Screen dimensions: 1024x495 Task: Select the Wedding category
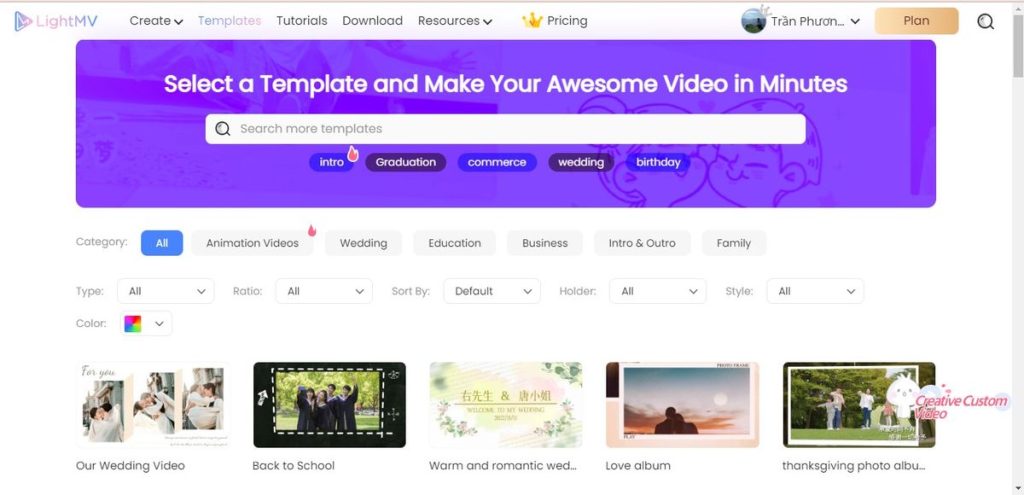click(x=363, y=243)
